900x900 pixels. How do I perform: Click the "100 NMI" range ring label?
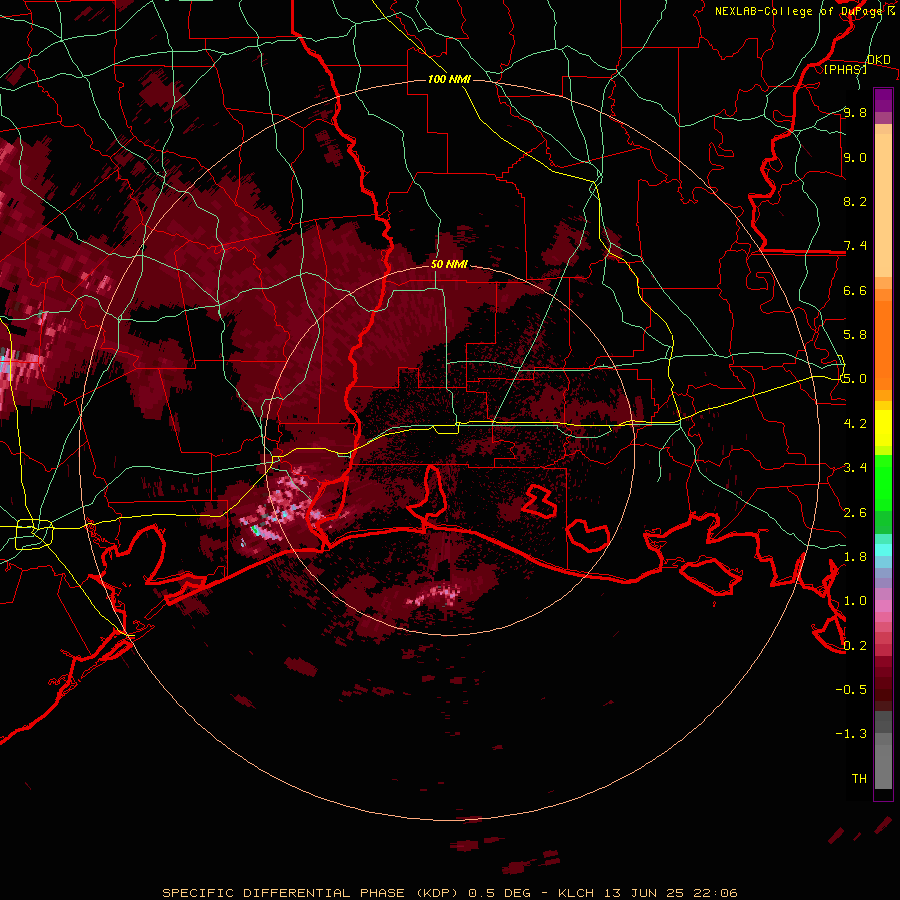pos(449,79)
